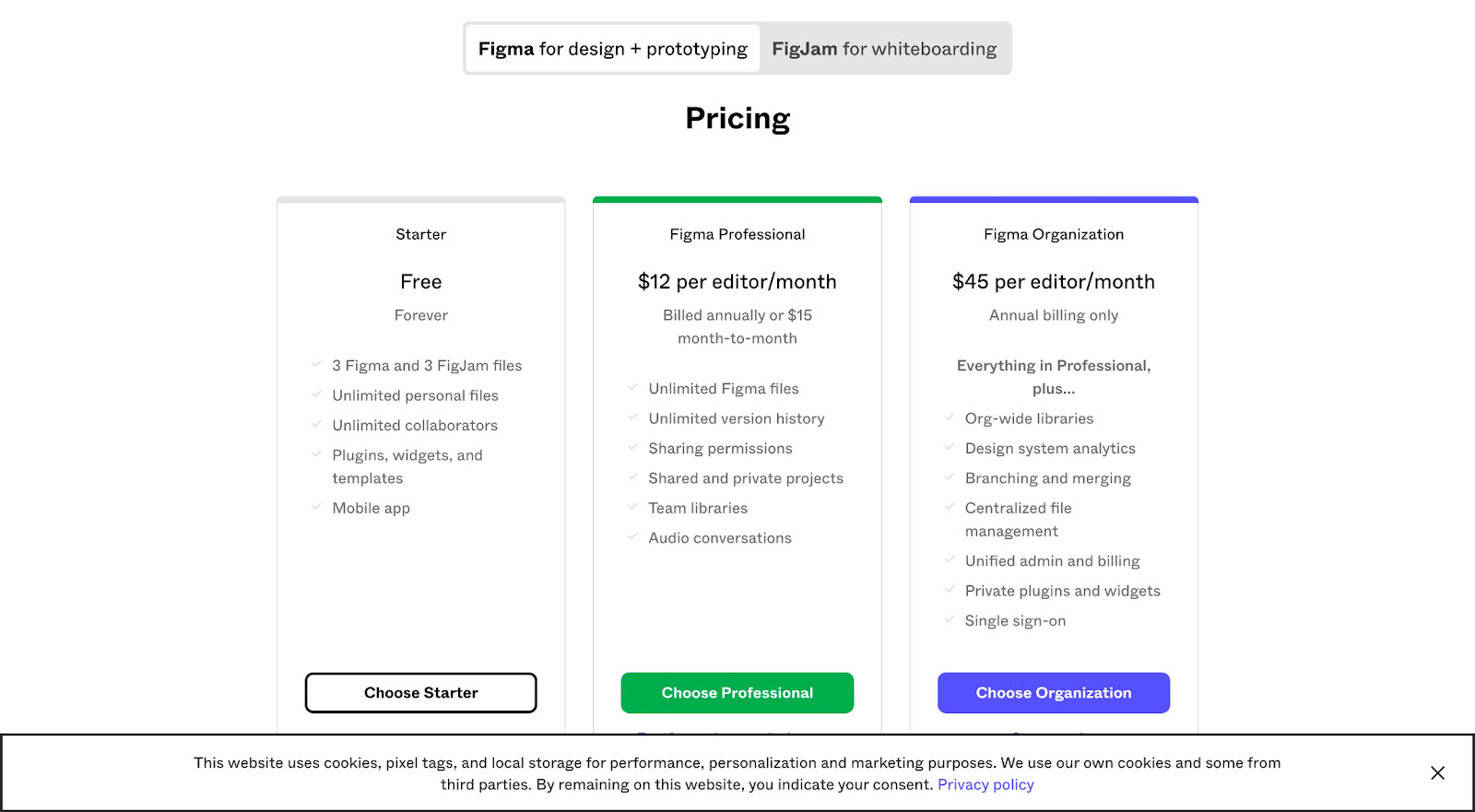Click the checkmark beside Unlimited Figma files
Viewport: 1475px width, 812px height.
tap(632, 388)
